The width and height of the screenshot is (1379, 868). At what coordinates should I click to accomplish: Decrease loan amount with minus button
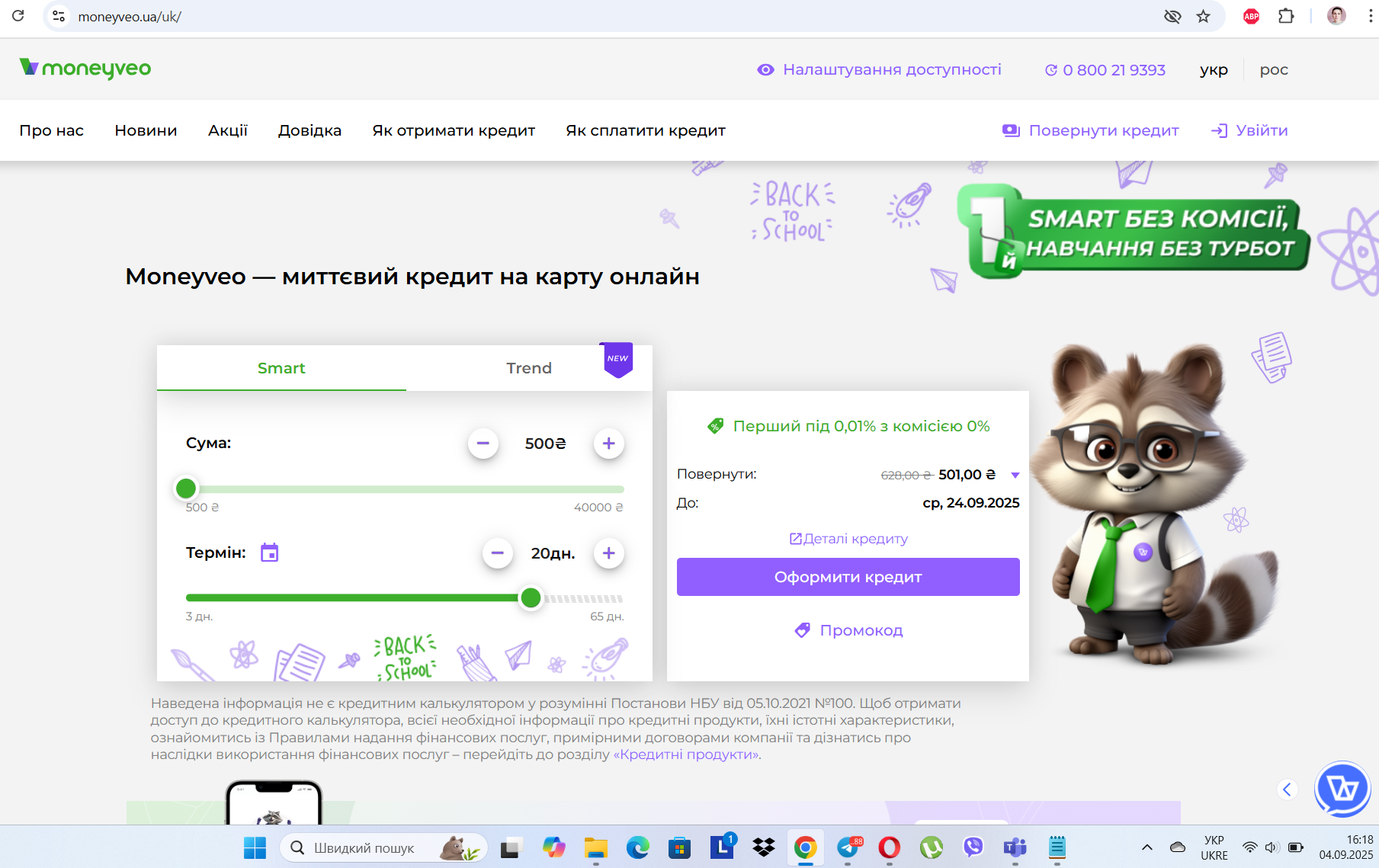coord(483,444)
